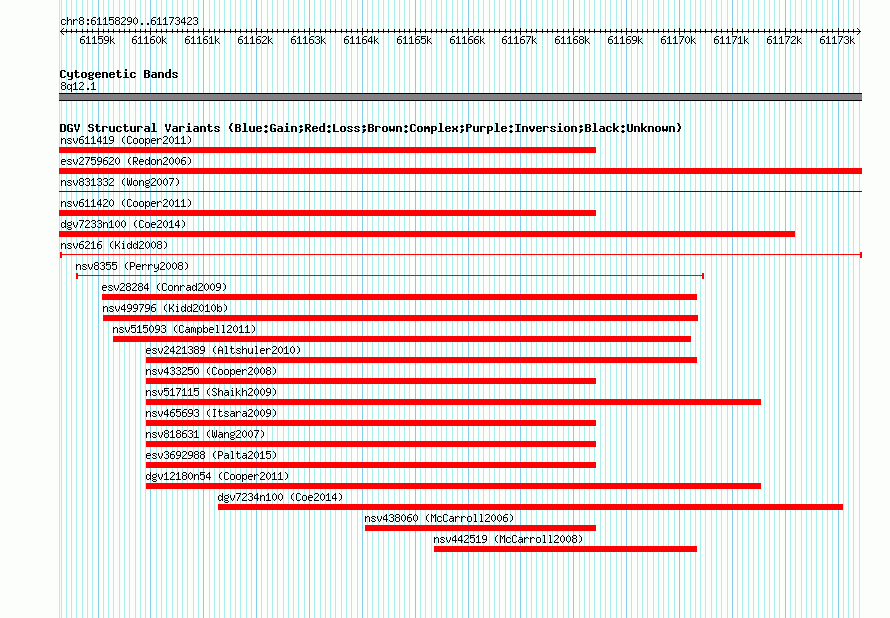Click the red bar for nsv517115
Viewport: 890px width, 618px height.
(x=453, y=402)
